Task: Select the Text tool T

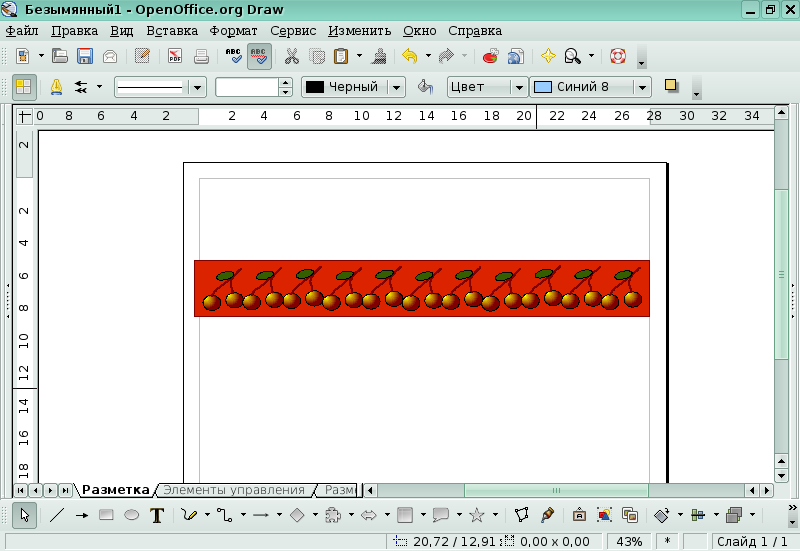Action: click(x=157, y=515)
